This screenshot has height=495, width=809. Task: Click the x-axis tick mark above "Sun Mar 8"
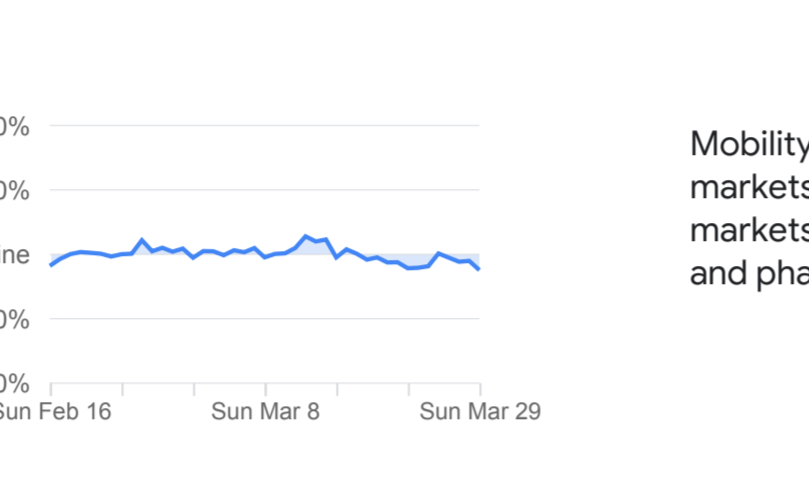point(266,388)
